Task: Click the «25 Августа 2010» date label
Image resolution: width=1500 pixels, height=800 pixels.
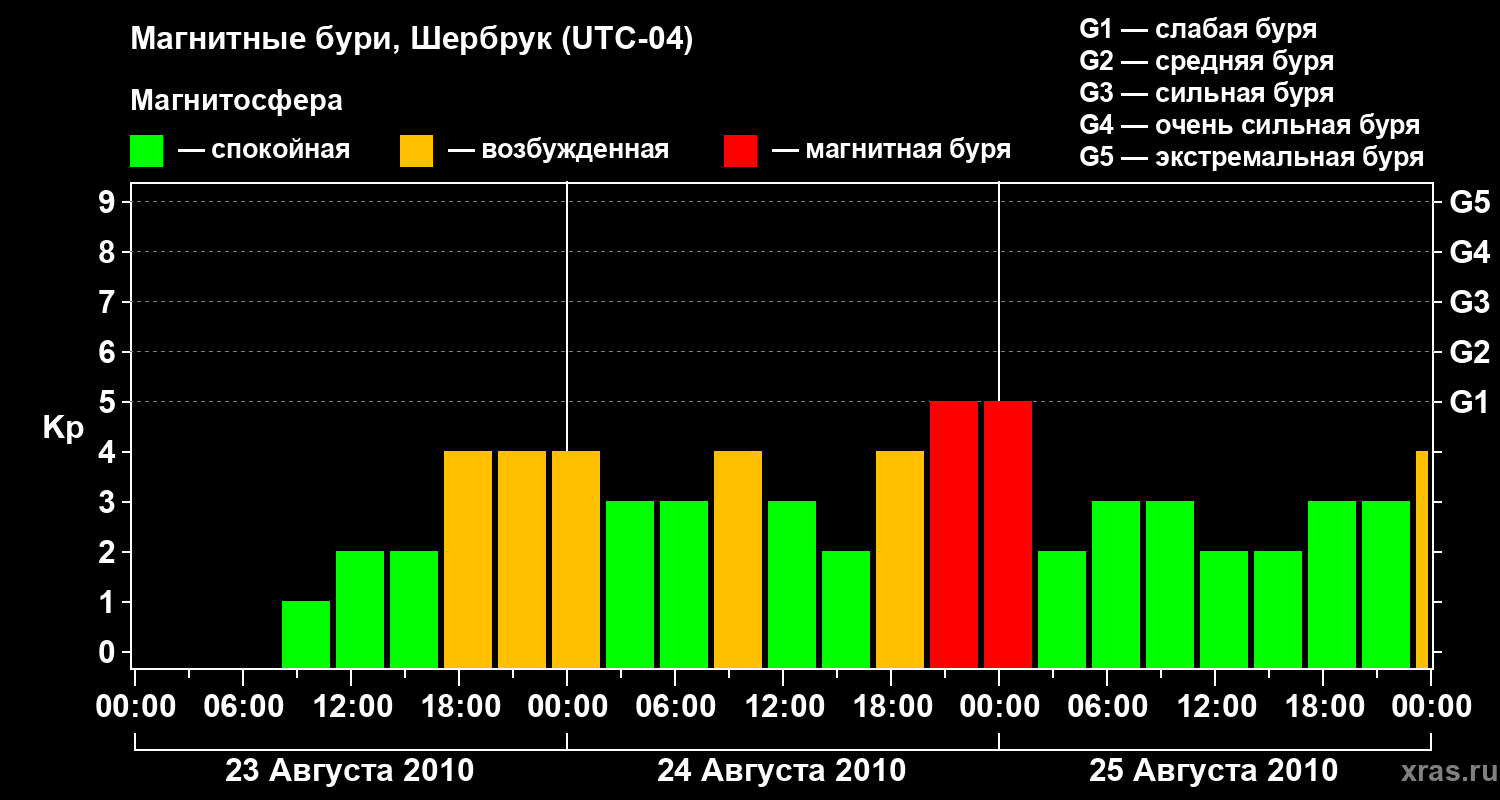Action: pyautogui.click(x=1214, y=771)
